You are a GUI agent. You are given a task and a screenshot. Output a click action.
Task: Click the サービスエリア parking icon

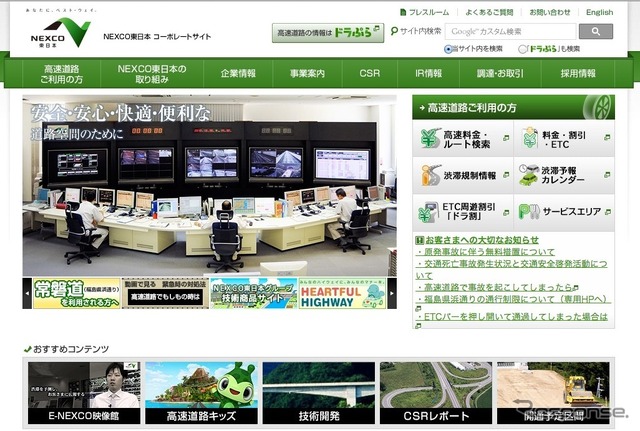[x=529, y=211]
